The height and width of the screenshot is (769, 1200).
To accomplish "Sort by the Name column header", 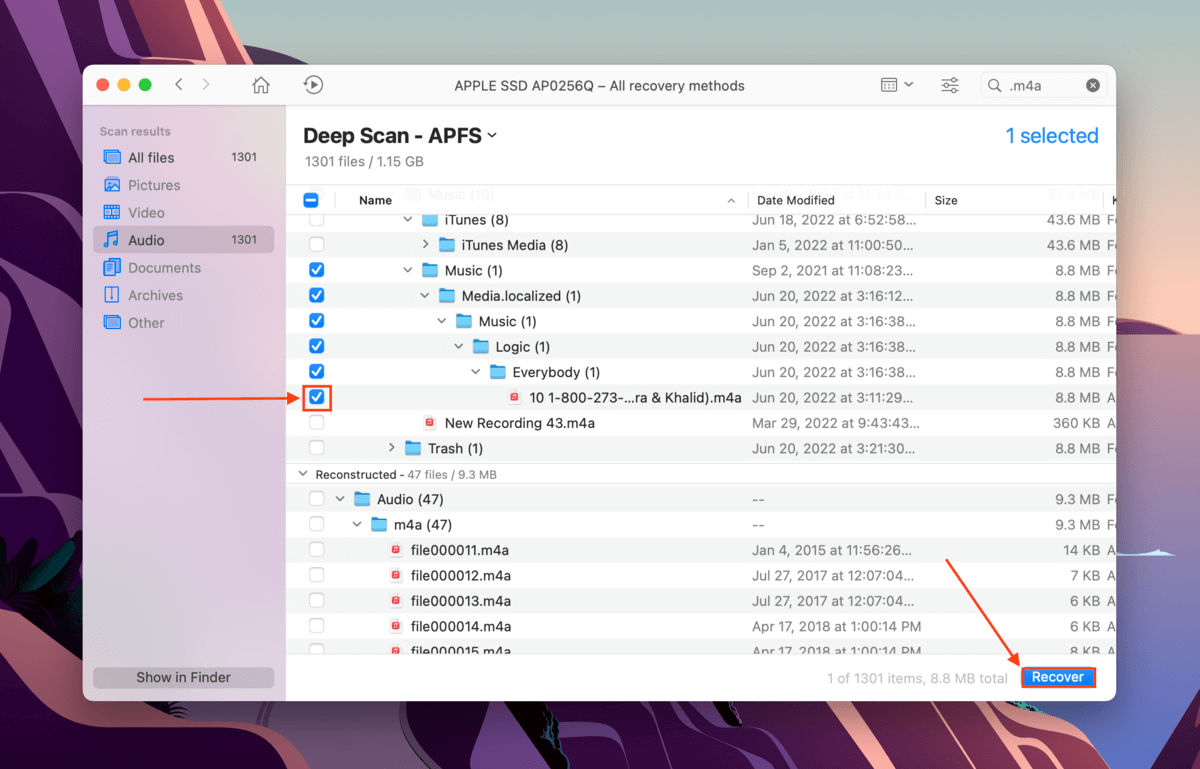I will 375,200.
